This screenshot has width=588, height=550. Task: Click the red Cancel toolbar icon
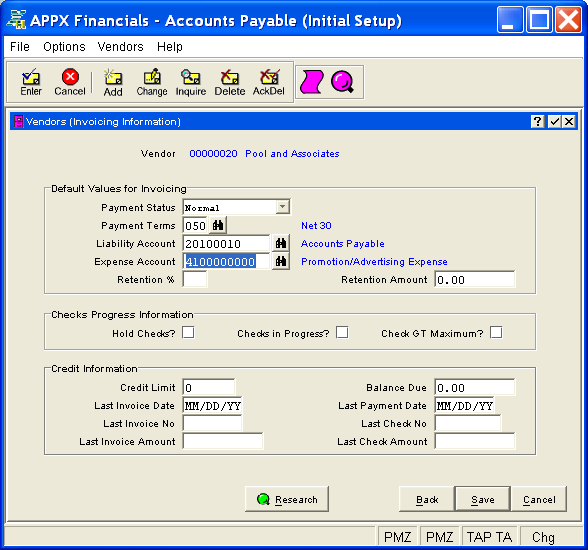point(70,82)
